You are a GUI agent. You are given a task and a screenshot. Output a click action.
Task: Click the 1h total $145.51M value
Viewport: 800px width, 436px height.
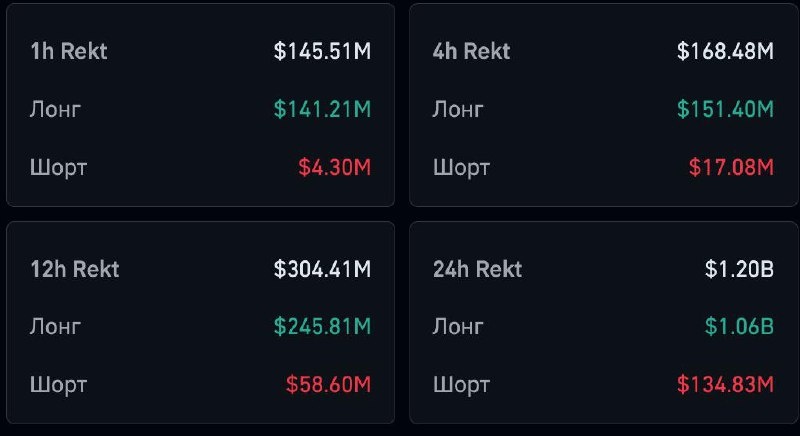pos(322,51)
